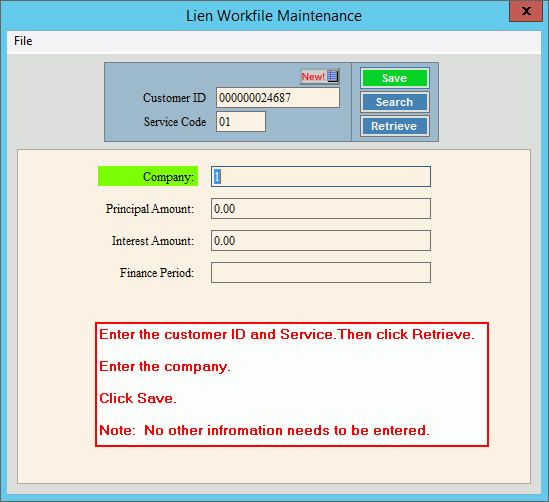
Task: Click the Principal Amount label
Action: pos(150,209)
